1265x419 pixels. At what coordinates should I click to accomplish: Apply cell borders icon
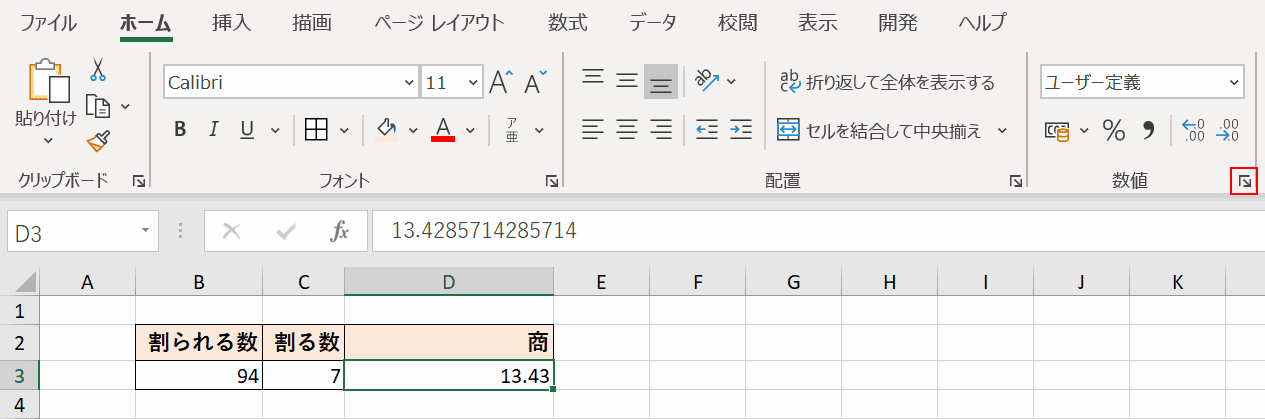click(x=317, y=129)
